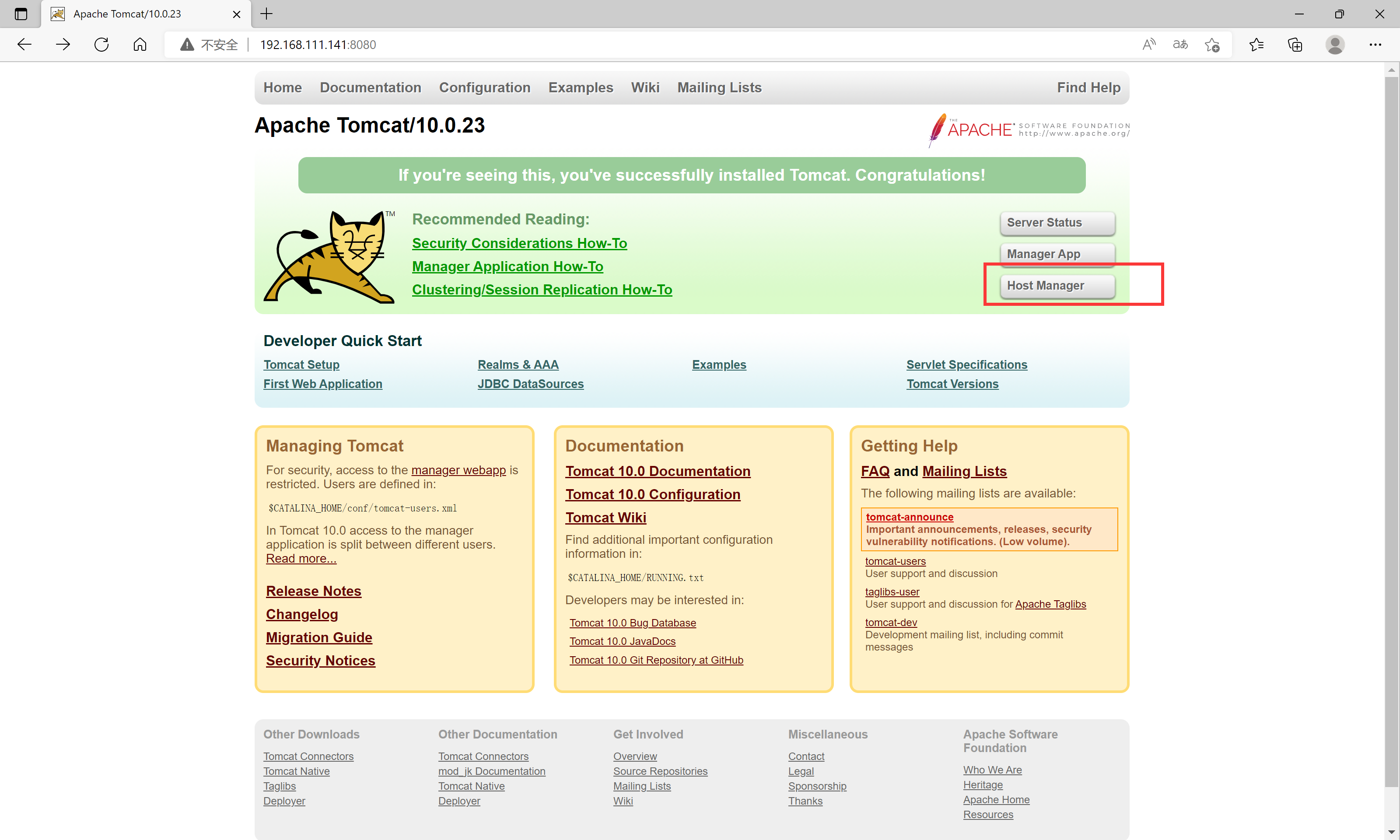Screen dimensions: 1400x840
Task: Click the scrollbar down arrow
Action: pyautogui.click(x=1392, y=832)
